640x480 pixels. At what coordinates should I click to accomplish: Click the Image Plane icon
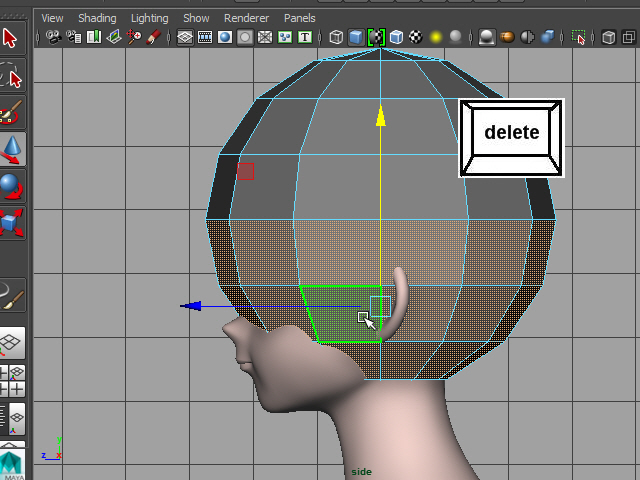coord(114,38)
